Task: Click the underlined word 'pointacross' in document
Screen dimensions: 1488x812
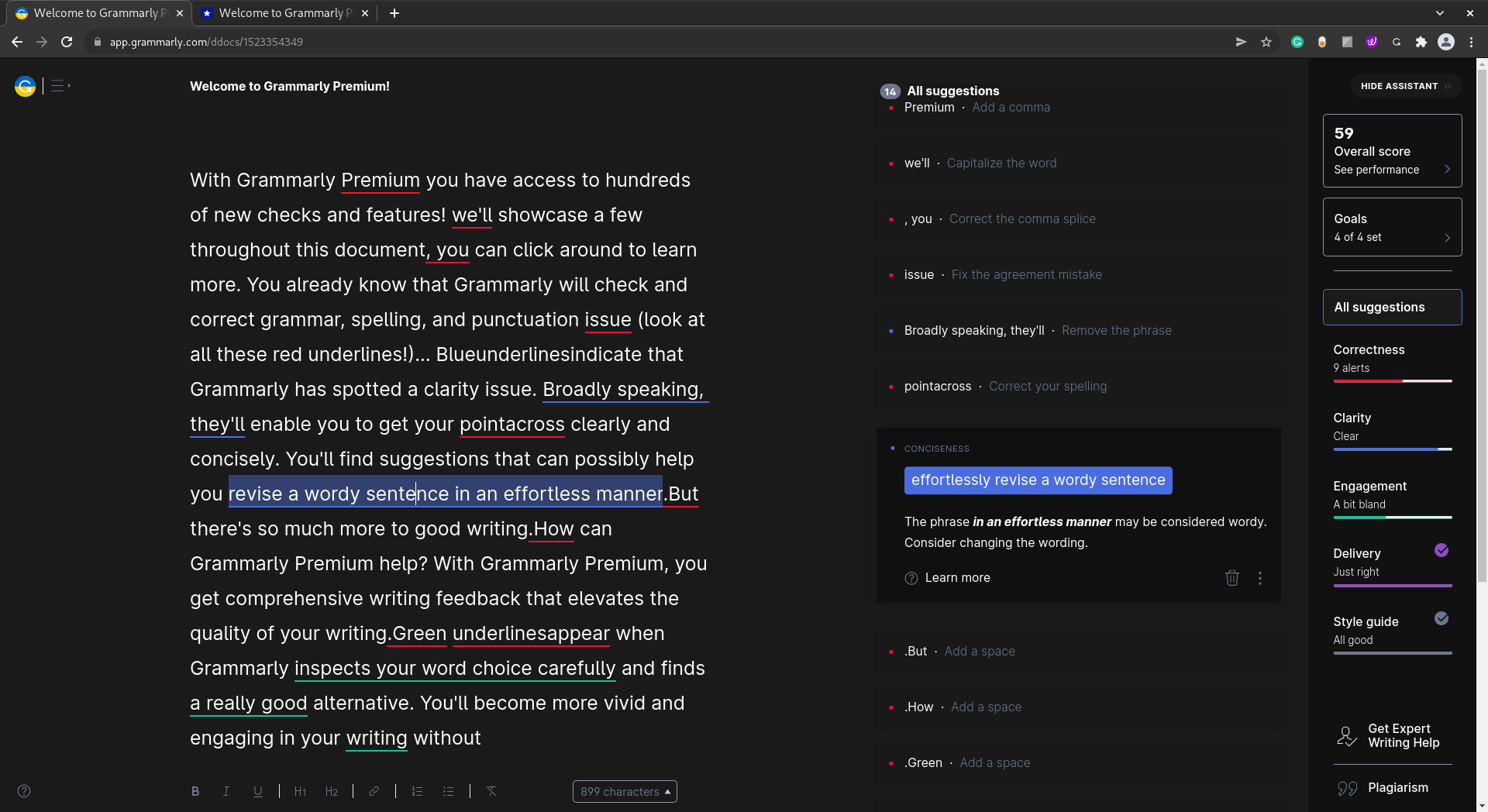Action: click(511, 425)
